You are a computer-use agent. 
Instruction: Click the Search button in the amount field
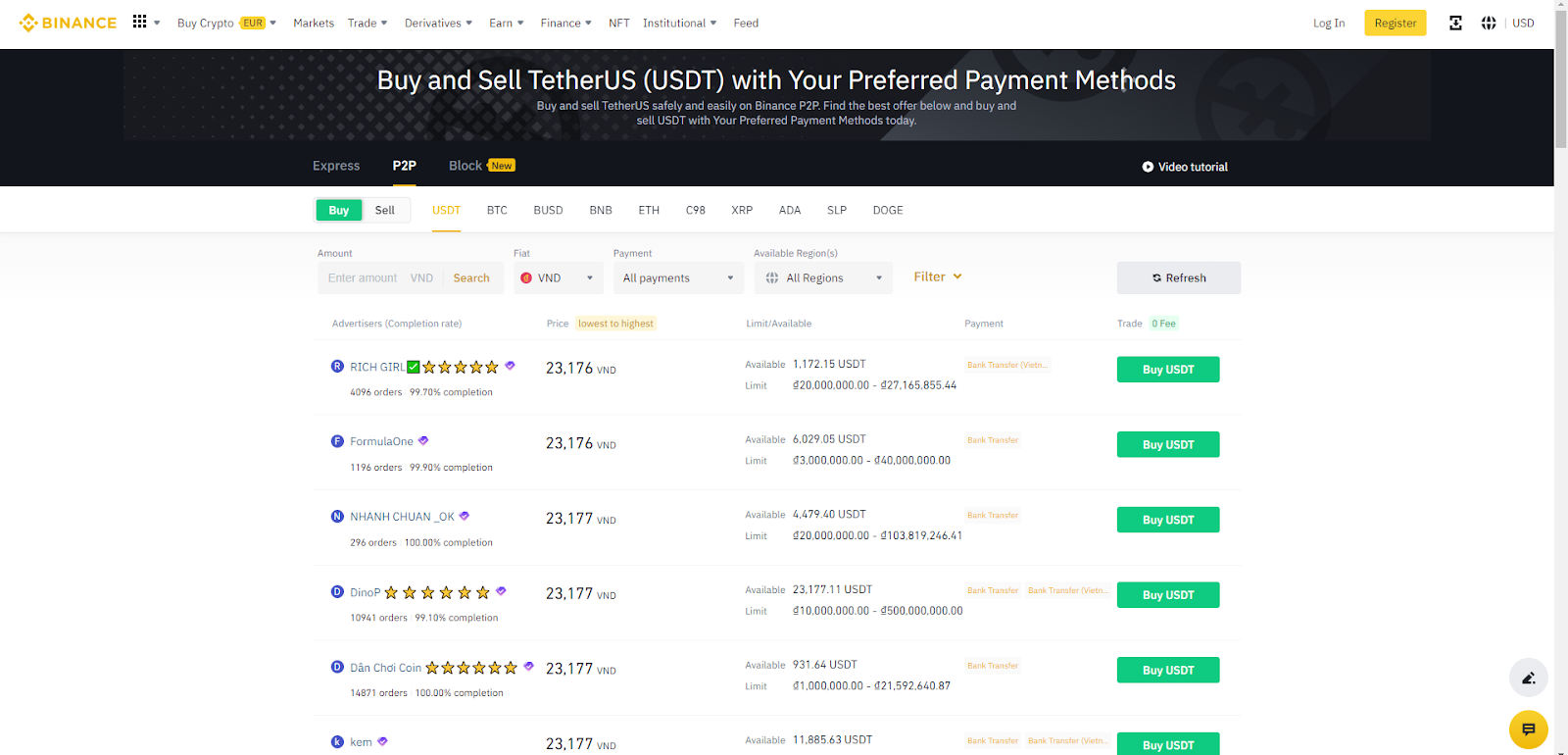point(471,277)
